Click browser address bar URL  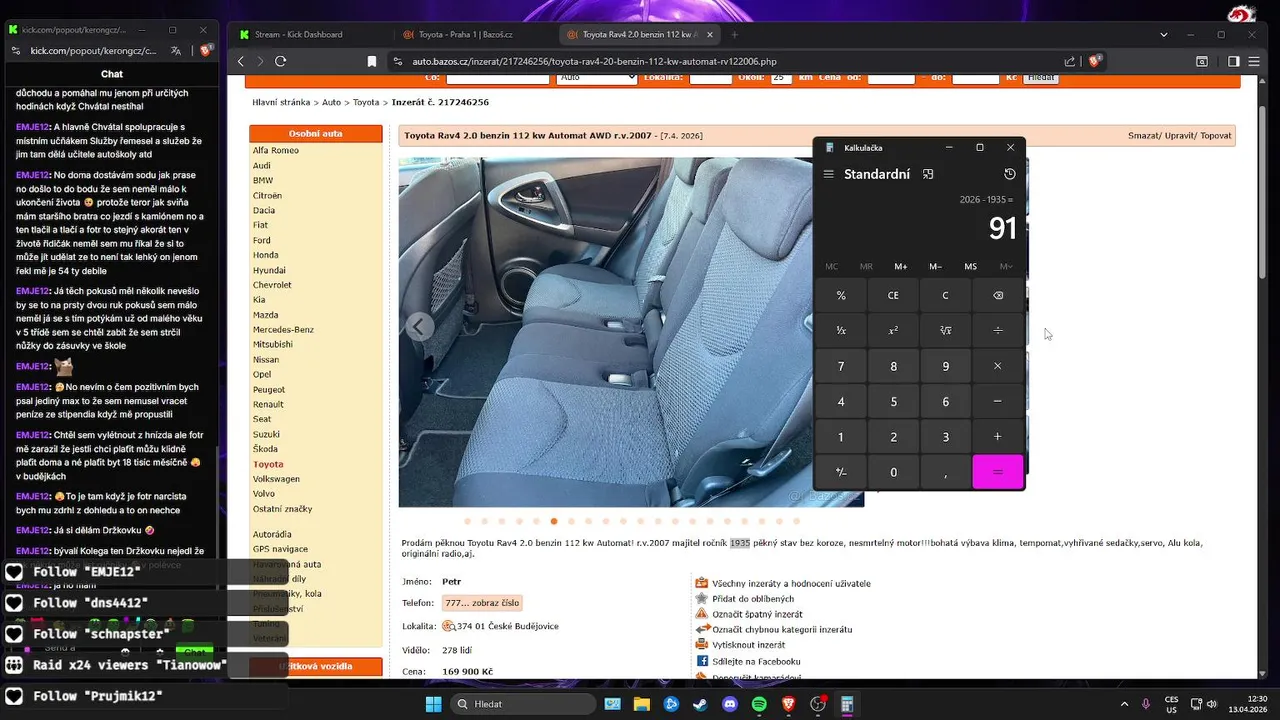[594, 61]
